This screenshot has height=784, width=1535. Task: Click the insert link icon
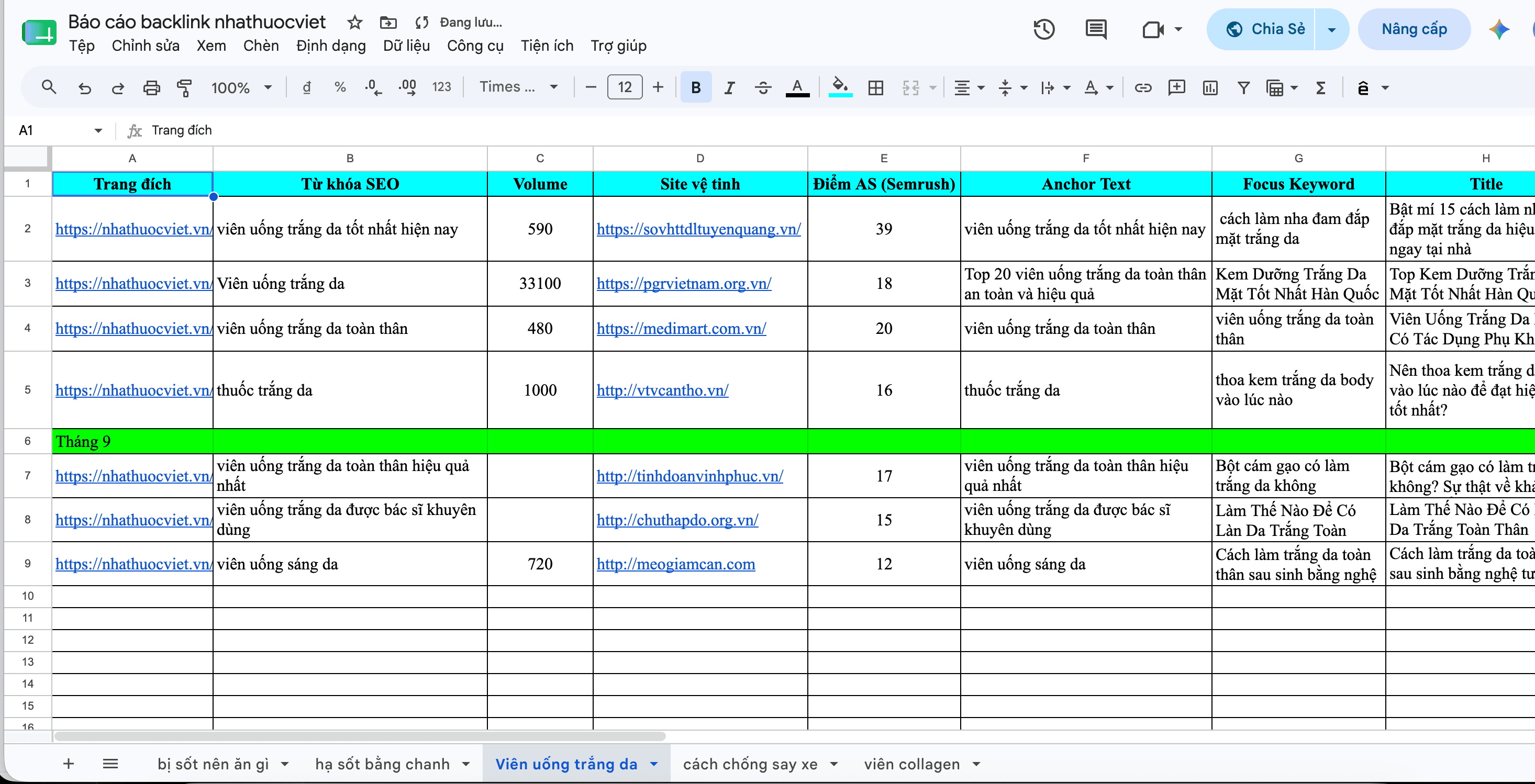(x=1142, y=87)
